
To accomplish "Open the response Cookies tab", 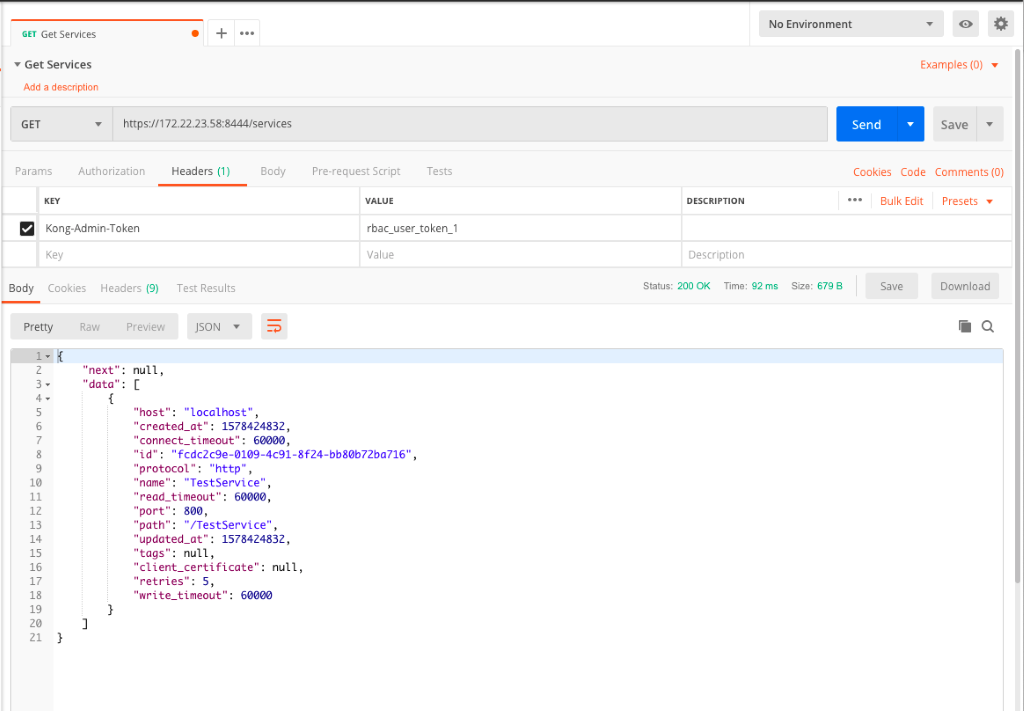I will click(x=67, y=288).
